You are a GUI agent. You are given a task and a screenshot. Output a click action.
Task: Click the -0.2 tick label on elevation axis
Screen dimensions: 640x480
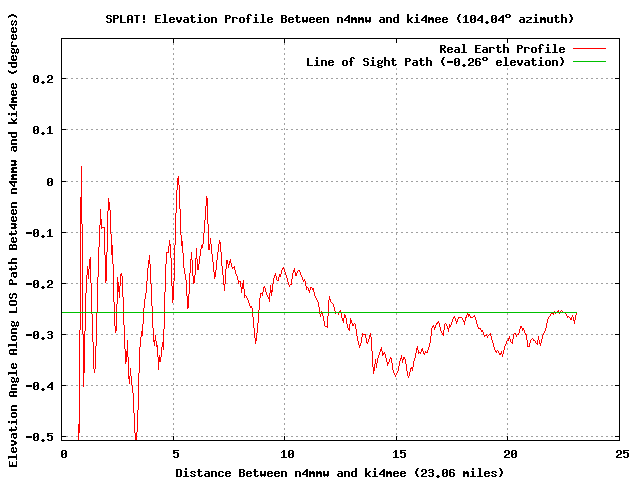pyautogui.click(x=39, y=284)
